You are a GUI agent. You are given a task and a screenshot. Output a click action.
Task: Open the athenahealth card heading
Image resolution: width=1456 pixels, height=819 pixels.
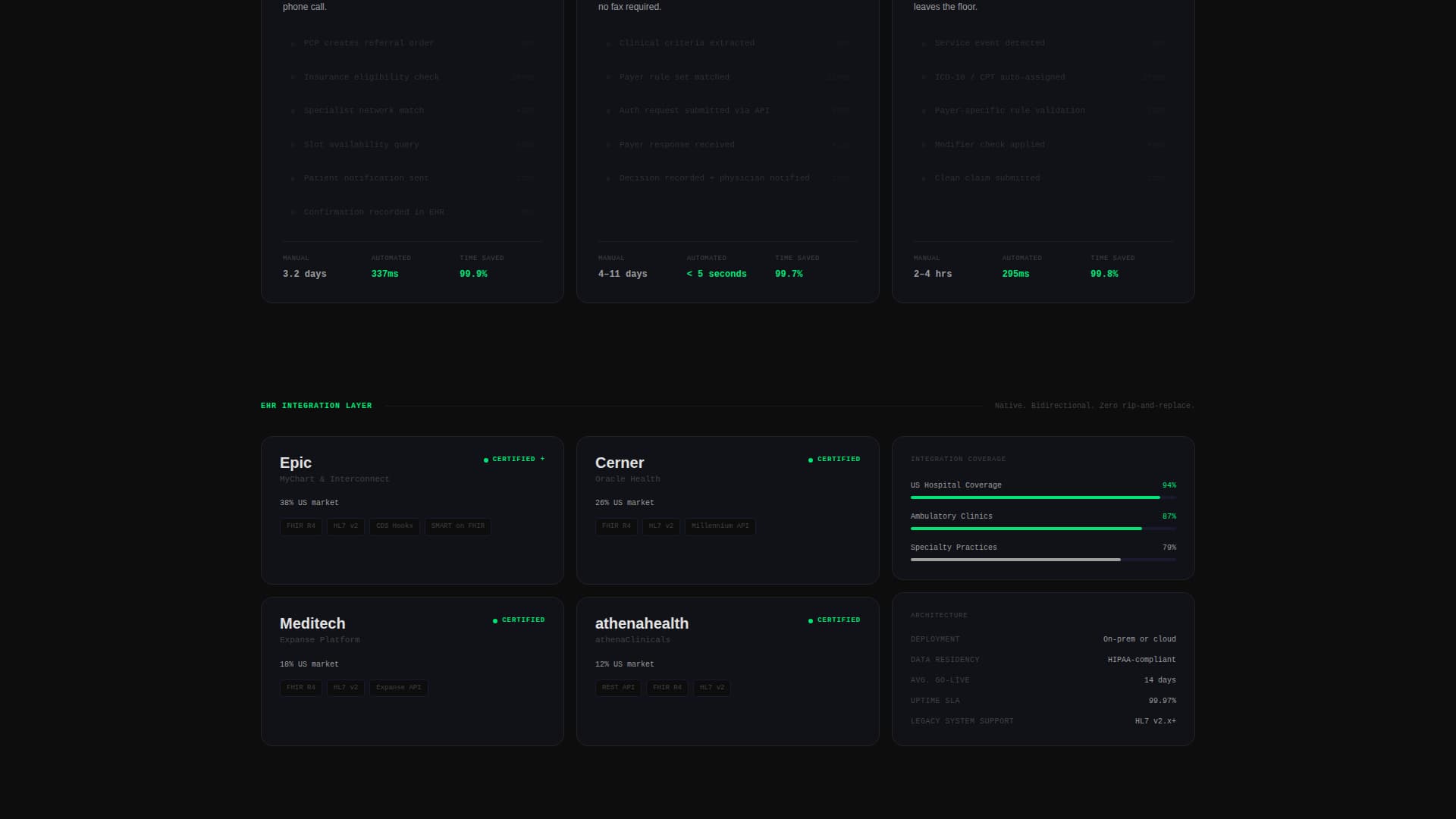(642, 623)
